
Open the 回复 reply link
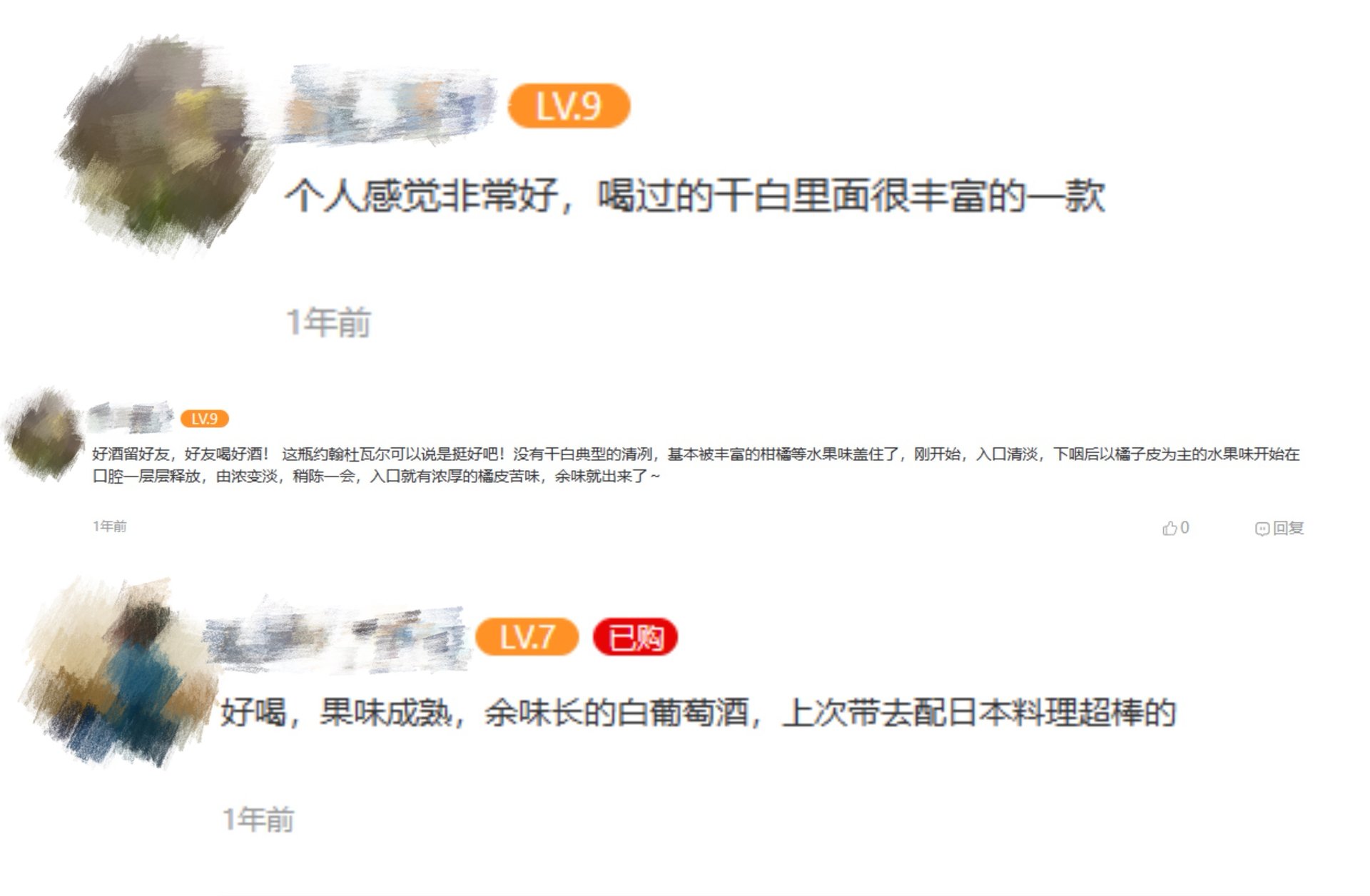[x=1288, y=528]
